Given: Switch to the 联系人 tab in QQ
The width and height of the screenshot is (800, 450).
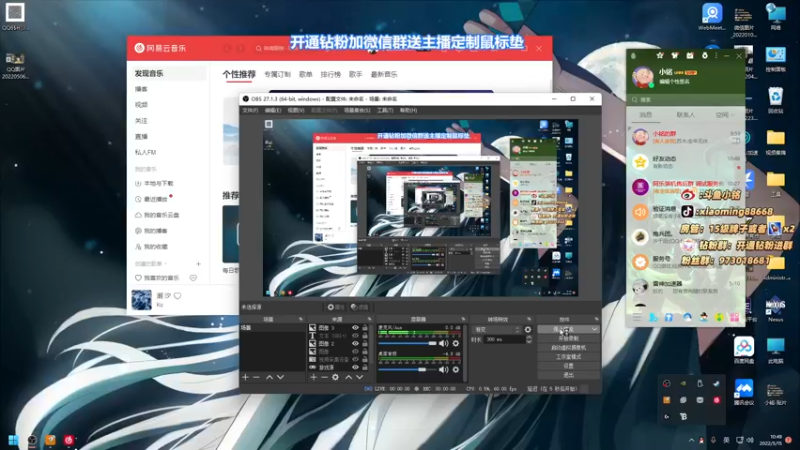Looking at the screenshot, I should [x=685, y=115].
